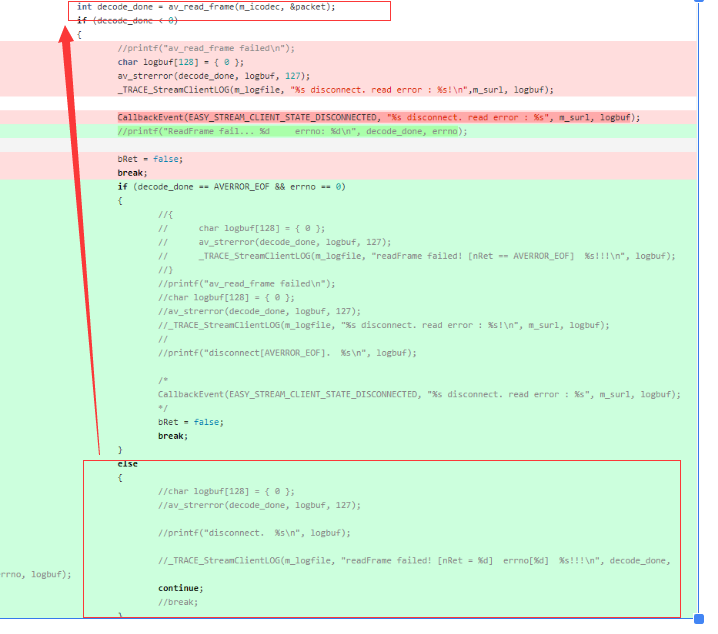718x634 pixels.
Task: Click the line 'int decode_done = av_read_frame(m_icodec, &packet);'
Action: (206, 7)
